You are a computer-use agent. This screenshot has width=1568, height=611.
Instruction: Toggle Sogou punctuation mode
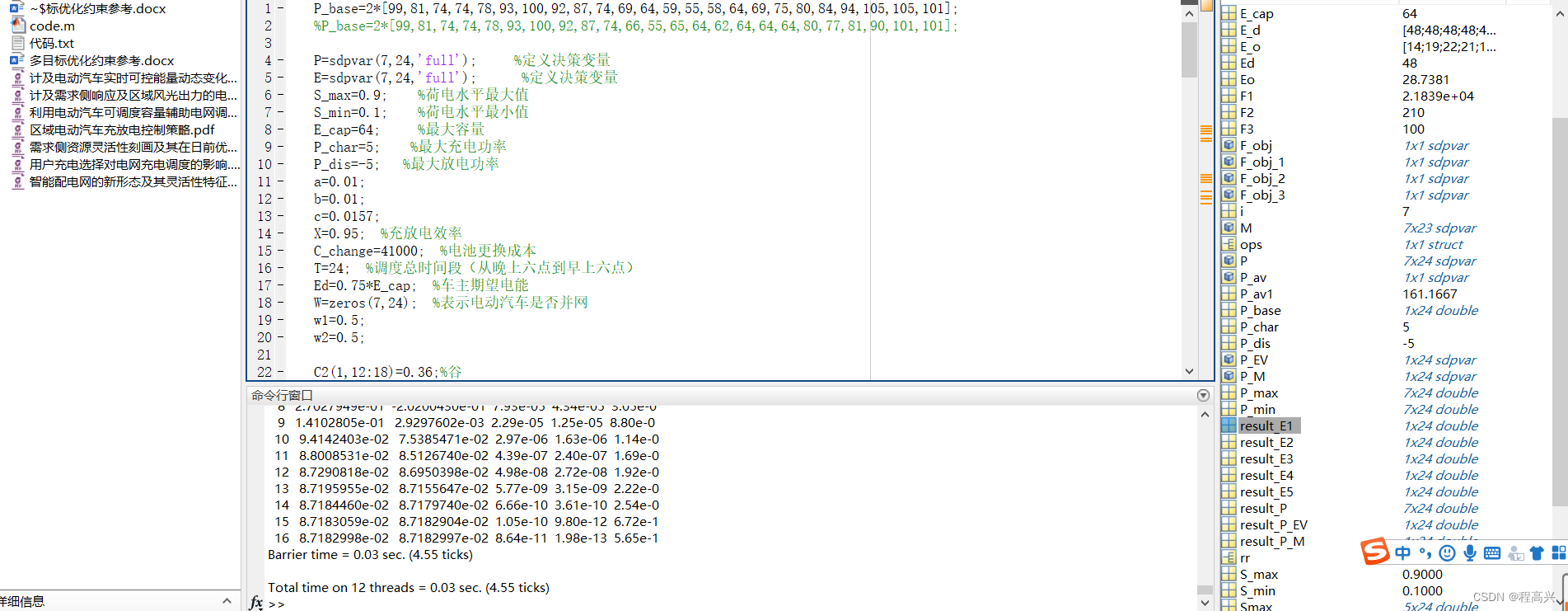1425,553
